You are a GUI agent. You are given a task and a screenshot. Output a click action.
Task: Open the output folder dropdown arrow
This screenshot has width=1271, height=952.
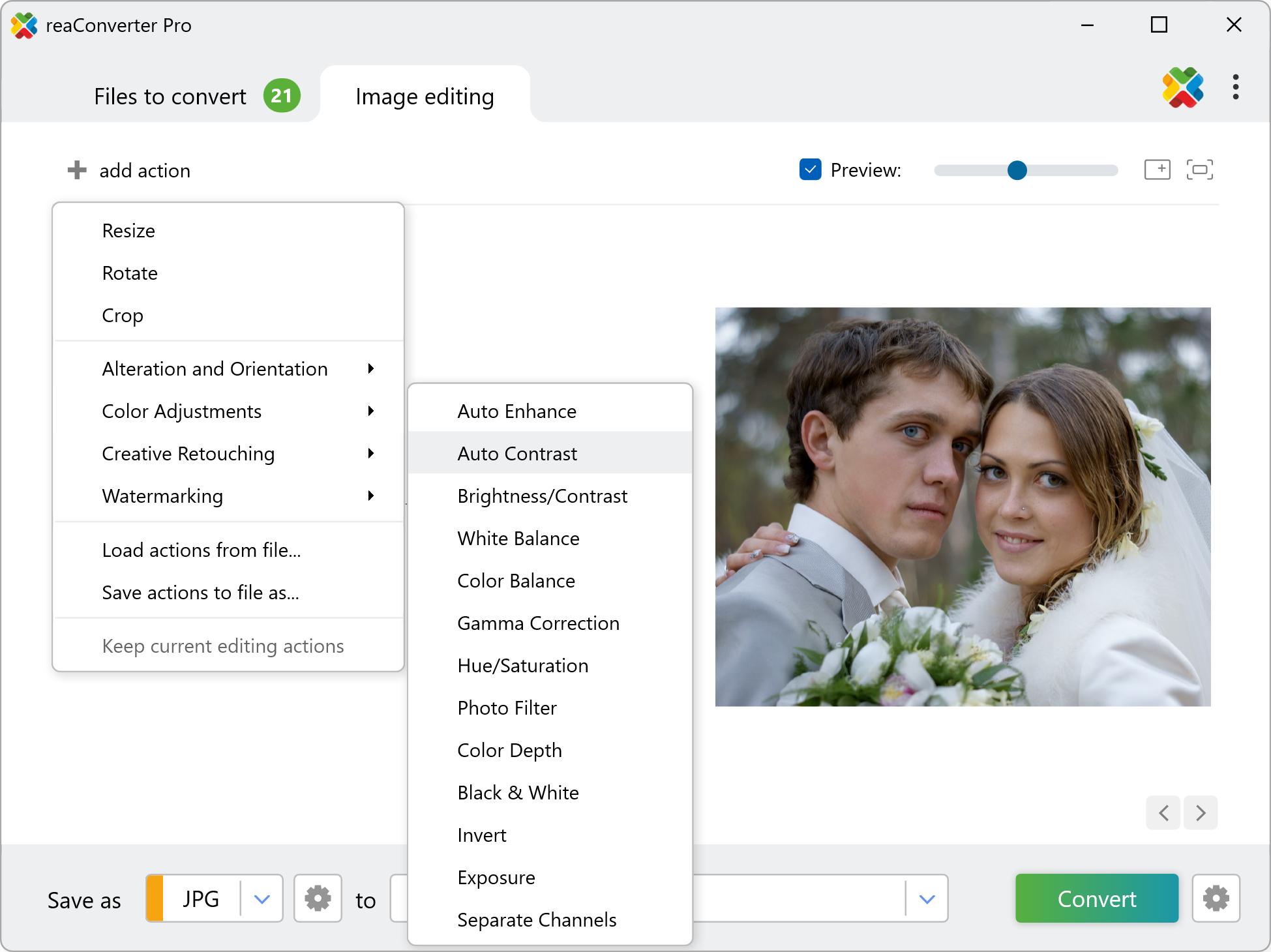pos(927,899)
